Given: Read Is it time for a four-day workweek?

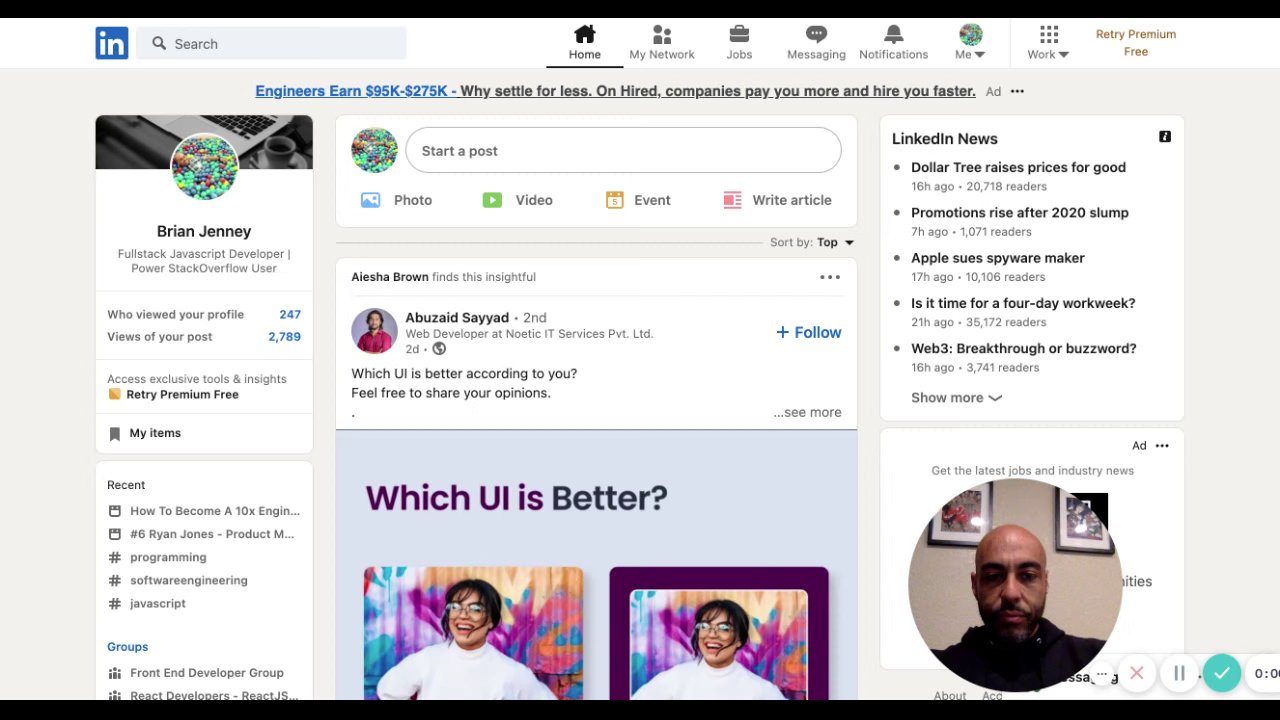Looking at the screenshot, I should click(x=1023, y=303).
